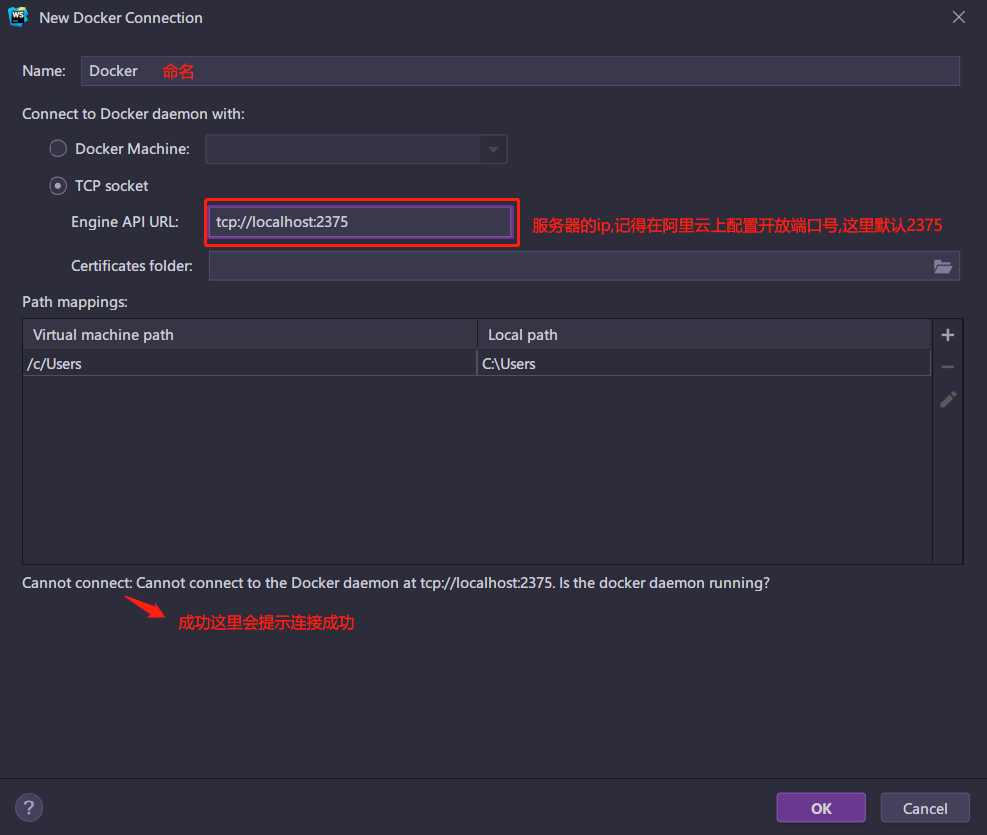Open help with the question mark button

(29, 807)
